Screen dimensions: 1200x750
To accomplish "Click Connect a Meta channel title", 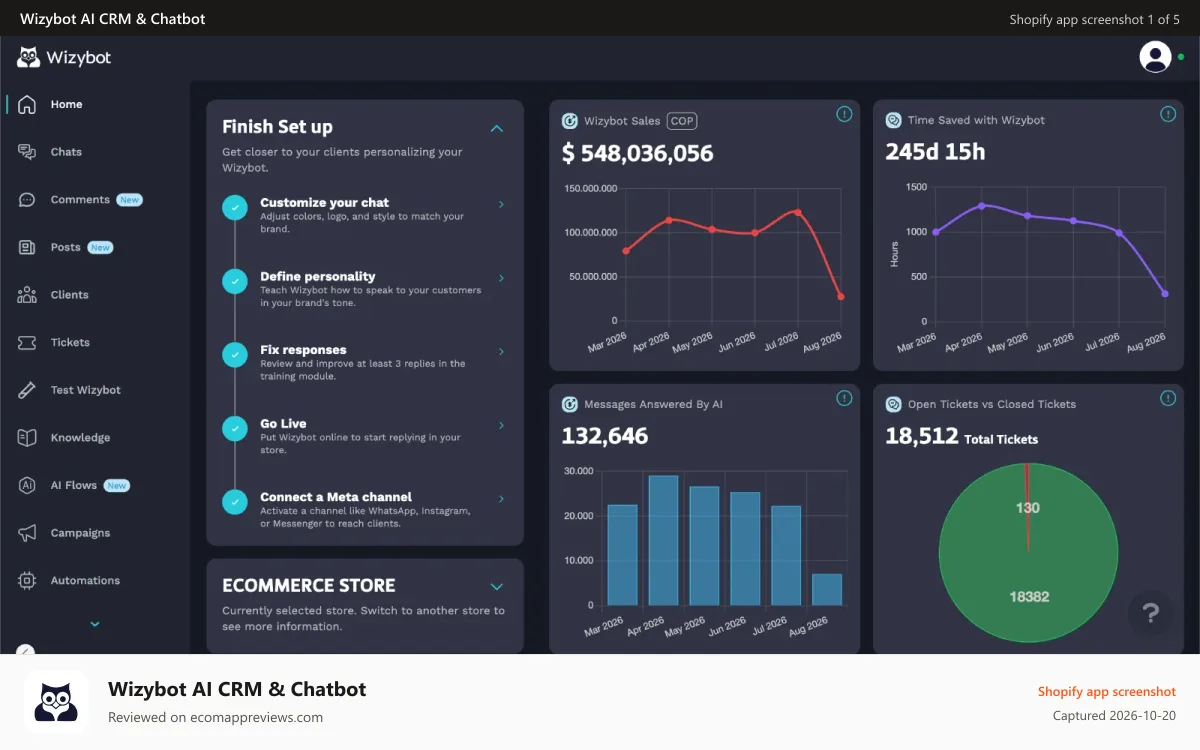I will (x=336, y=497).
